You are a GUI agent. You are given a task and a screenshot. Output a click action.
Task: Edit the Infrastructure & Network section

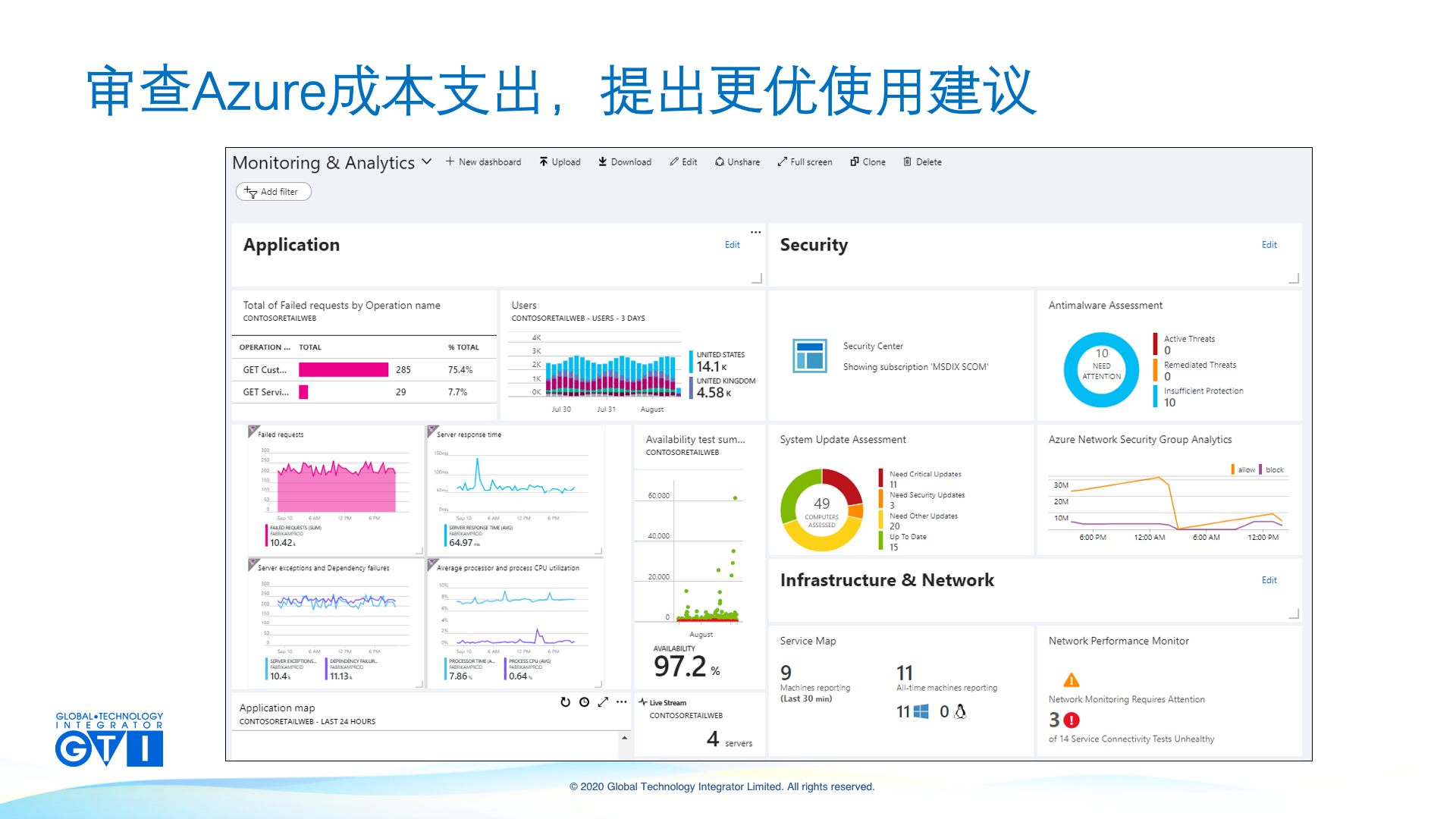point(1269,580)
